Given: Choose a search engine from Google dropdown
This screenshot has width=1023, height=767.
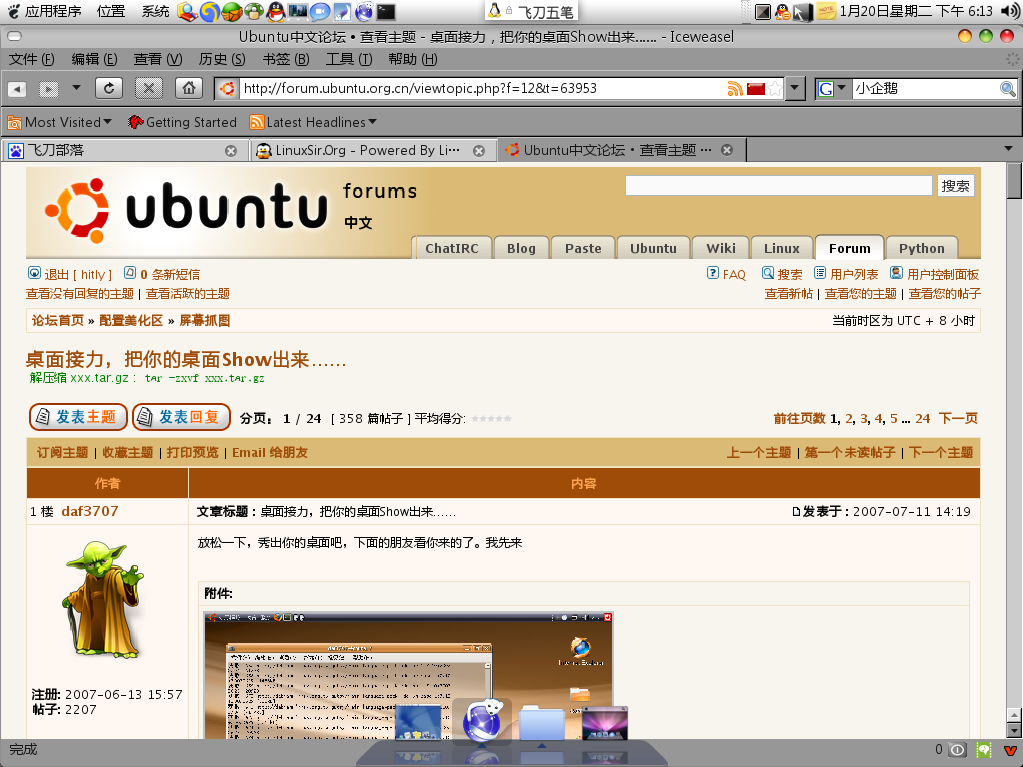Looking at the screenshot, I should (832, 88).
